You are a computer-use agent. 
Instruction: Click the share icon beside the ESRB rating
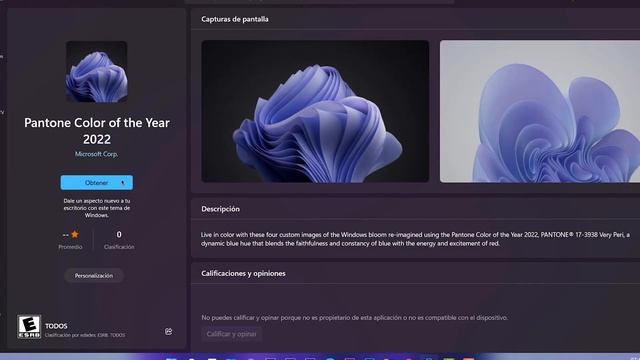pyautogui.click(x=169, y=331)
